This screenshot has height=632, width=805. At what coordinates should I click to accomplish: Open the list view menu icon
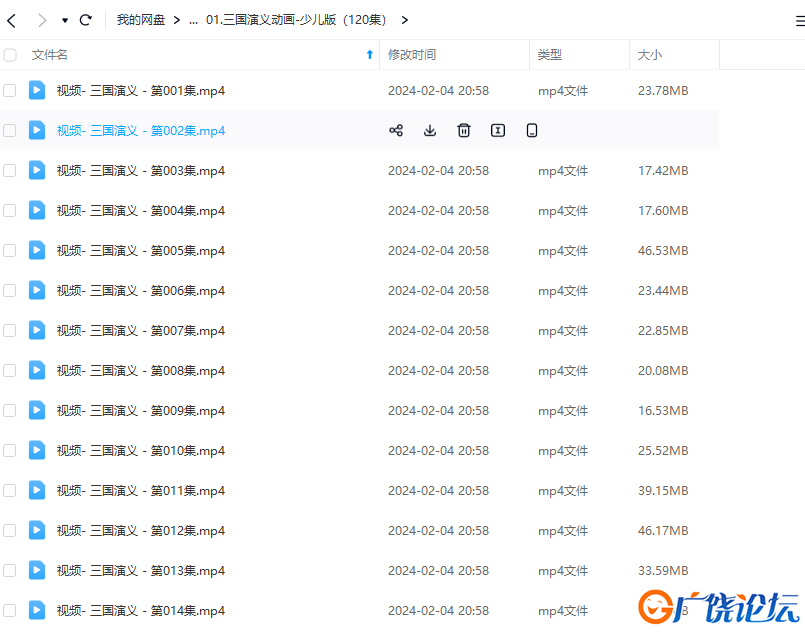[800, 21]
